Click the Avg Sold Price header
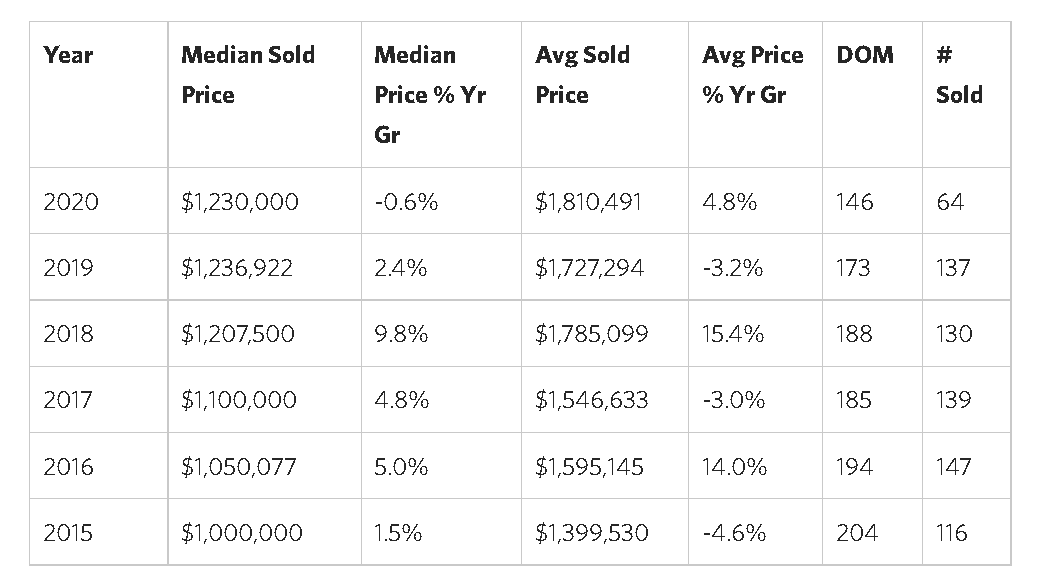Image resolution: width=1037 pixels, height=587 pixels. tap(582, 75)
